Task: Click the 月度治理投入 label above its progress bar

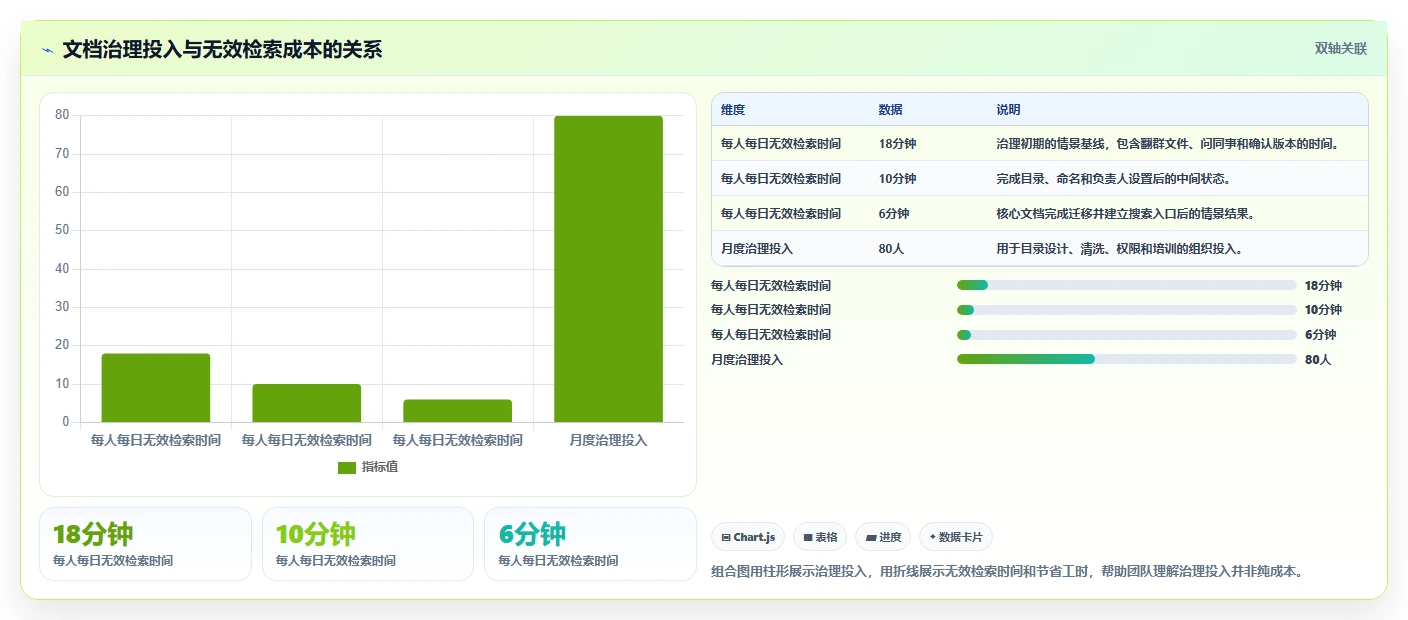Action: point(747,359)
